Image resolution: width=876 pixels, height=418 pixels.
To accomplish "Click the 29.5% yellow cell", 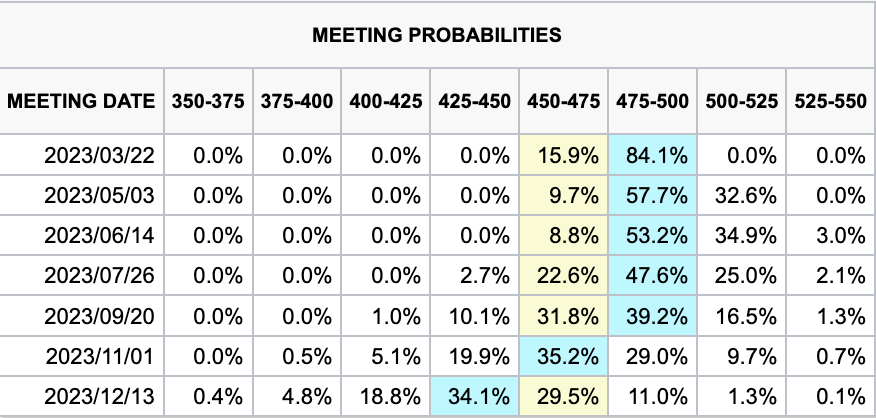I will click(562, 395).
